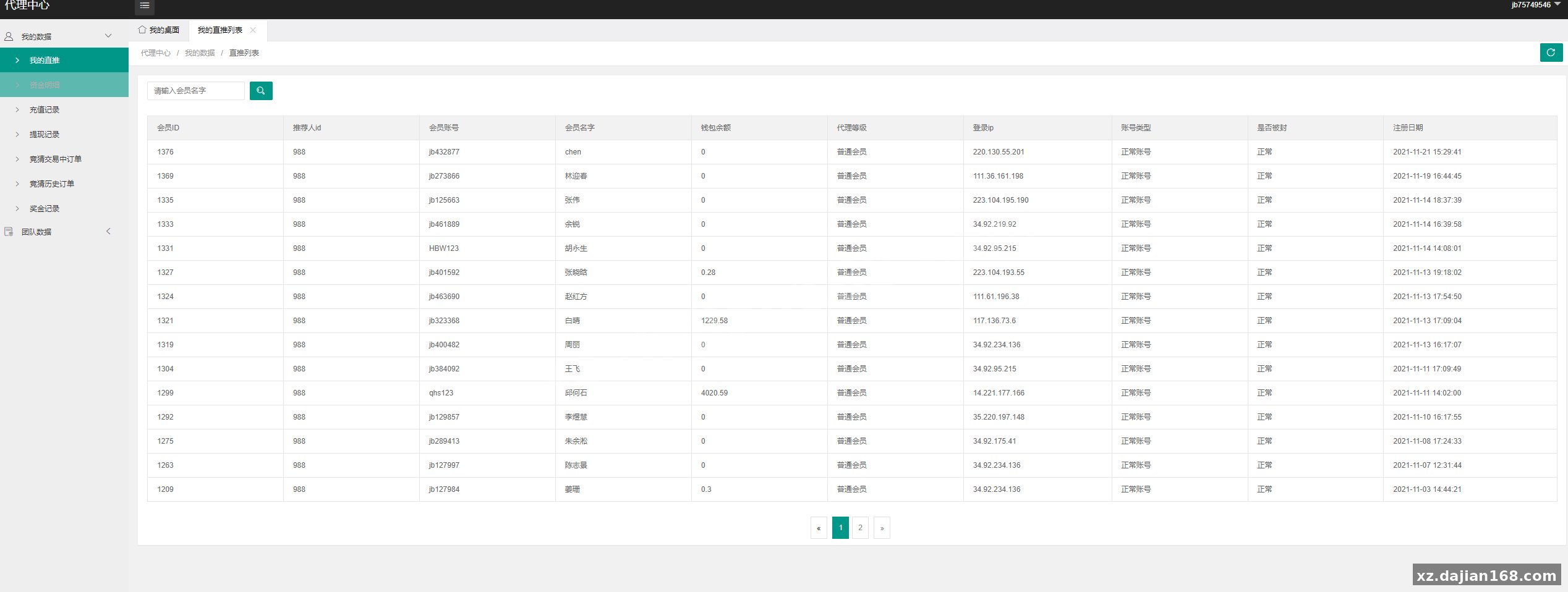Screen dimensions: 1568x592
Task: Click the magnifier search button
Action: pyautogui.click(x=261, y=91)
